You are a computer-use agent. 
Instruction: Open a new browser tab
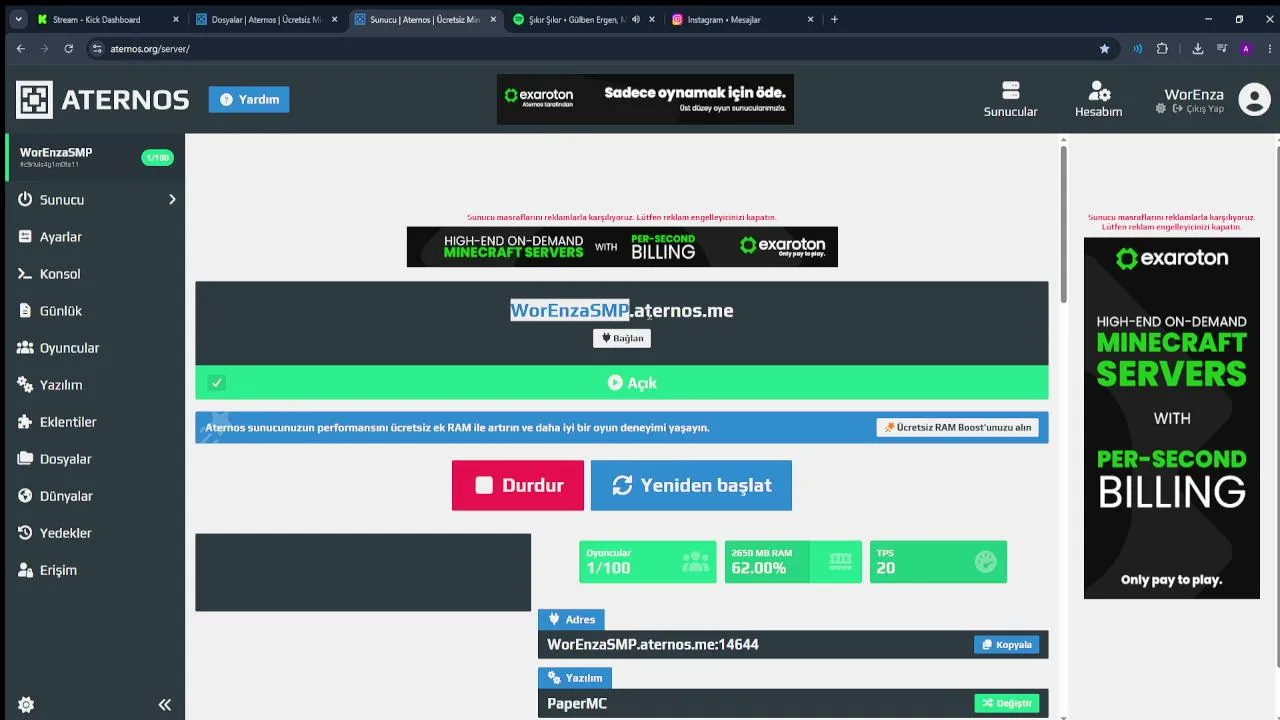click(835, 19)
